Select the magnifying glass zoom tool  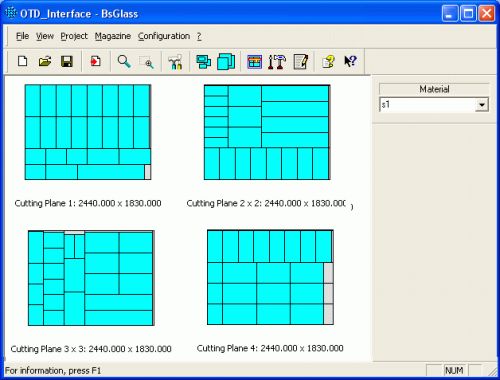coord(124,62)
